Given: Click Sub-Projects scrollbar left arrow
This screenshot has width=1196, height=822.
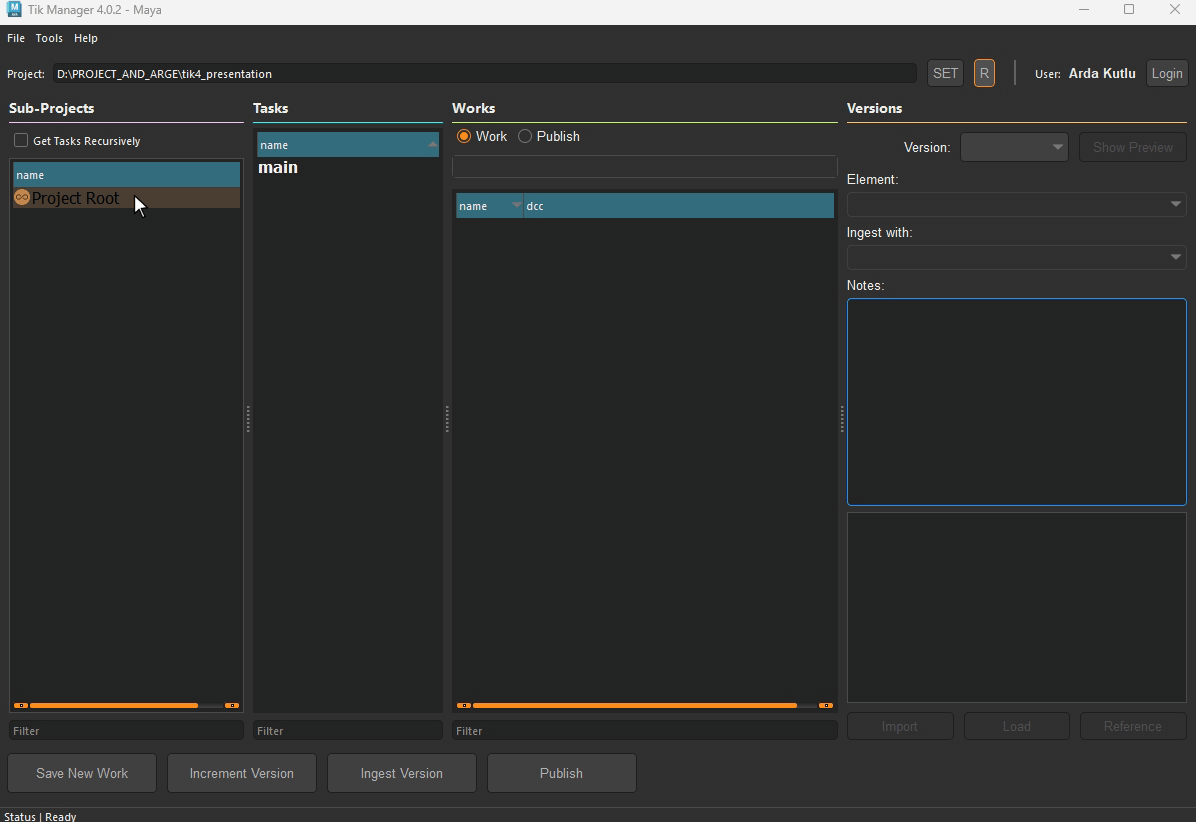Looking at the screenshot, I should [x=21, y=705].
